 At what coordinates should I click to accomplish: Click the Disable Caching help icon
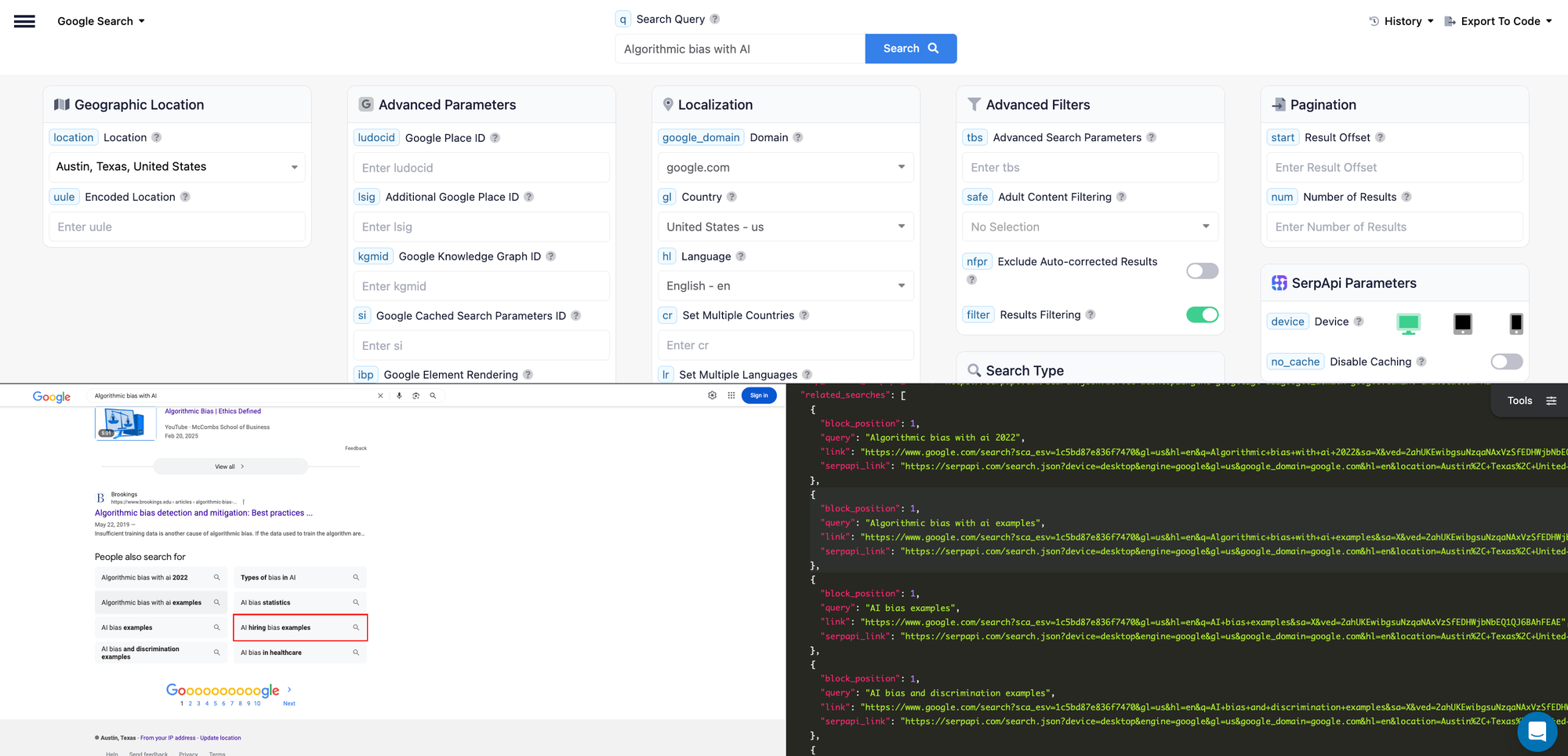1421,362
